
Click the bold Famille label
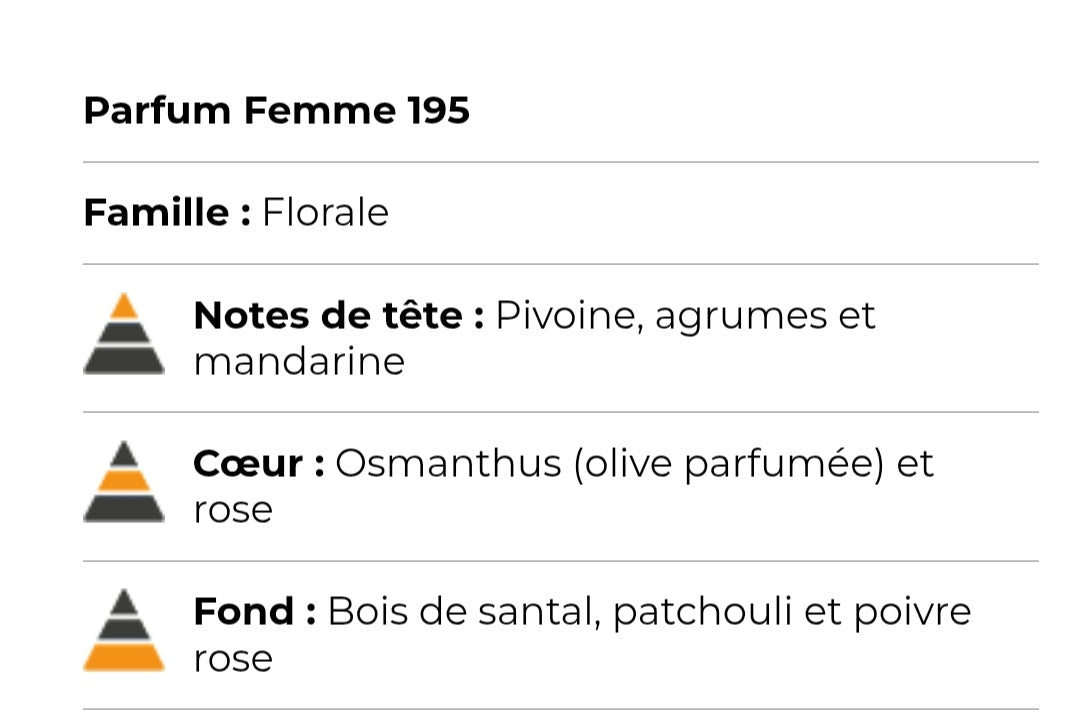tap(166, 213)
